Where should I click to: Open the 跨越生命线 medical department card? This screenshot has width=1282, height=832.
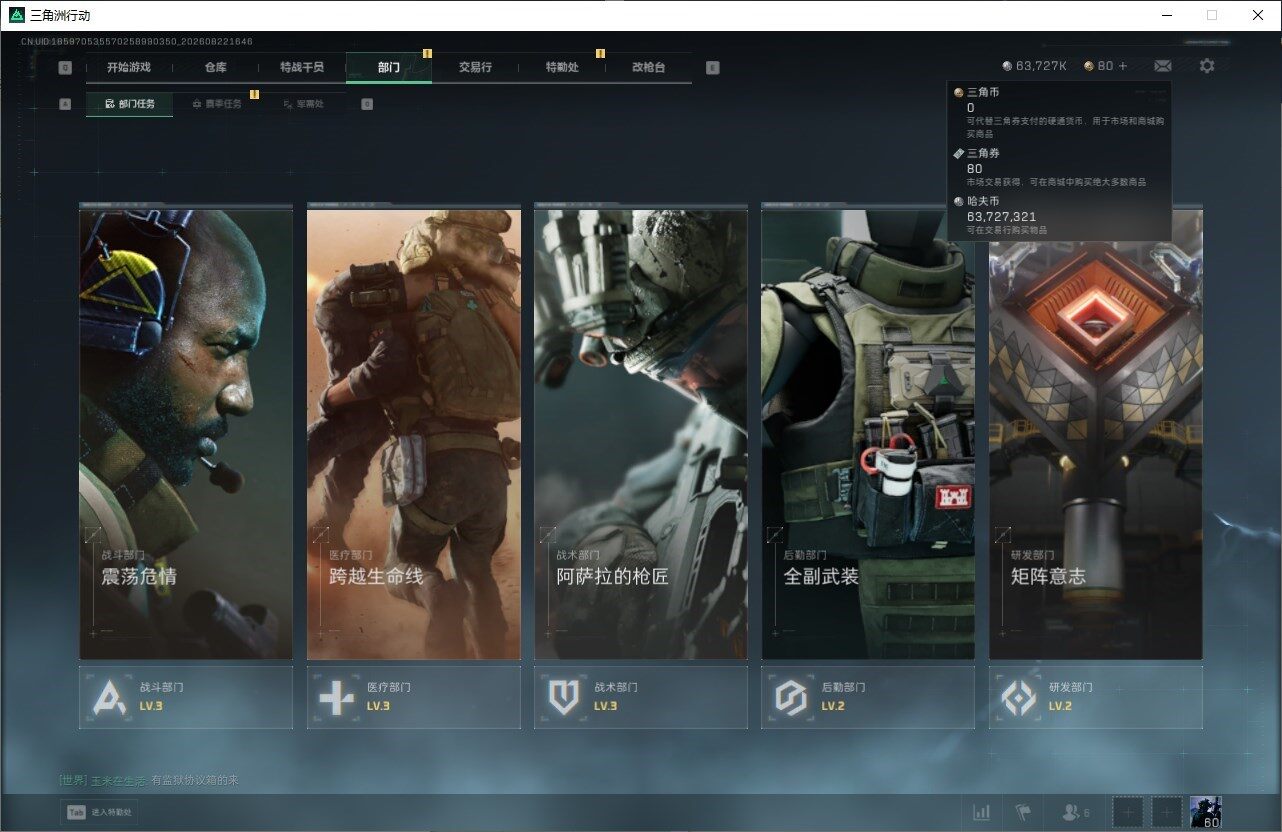tap(414, 432)
